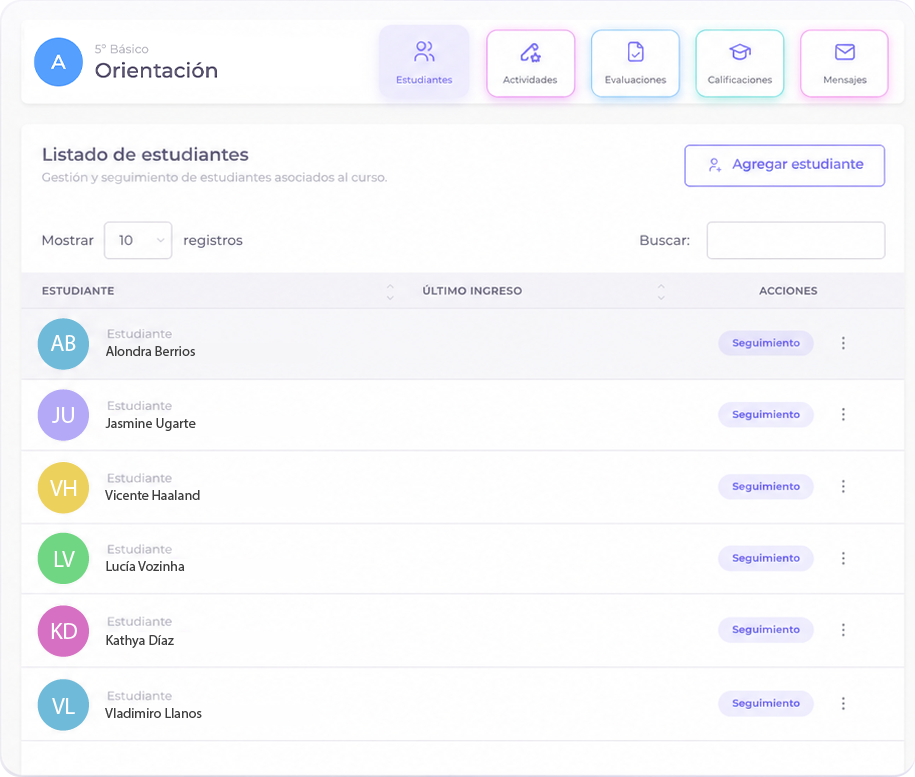Open the Mensajes tab
This screenshot has width=915, height=777.
(844, 63)
